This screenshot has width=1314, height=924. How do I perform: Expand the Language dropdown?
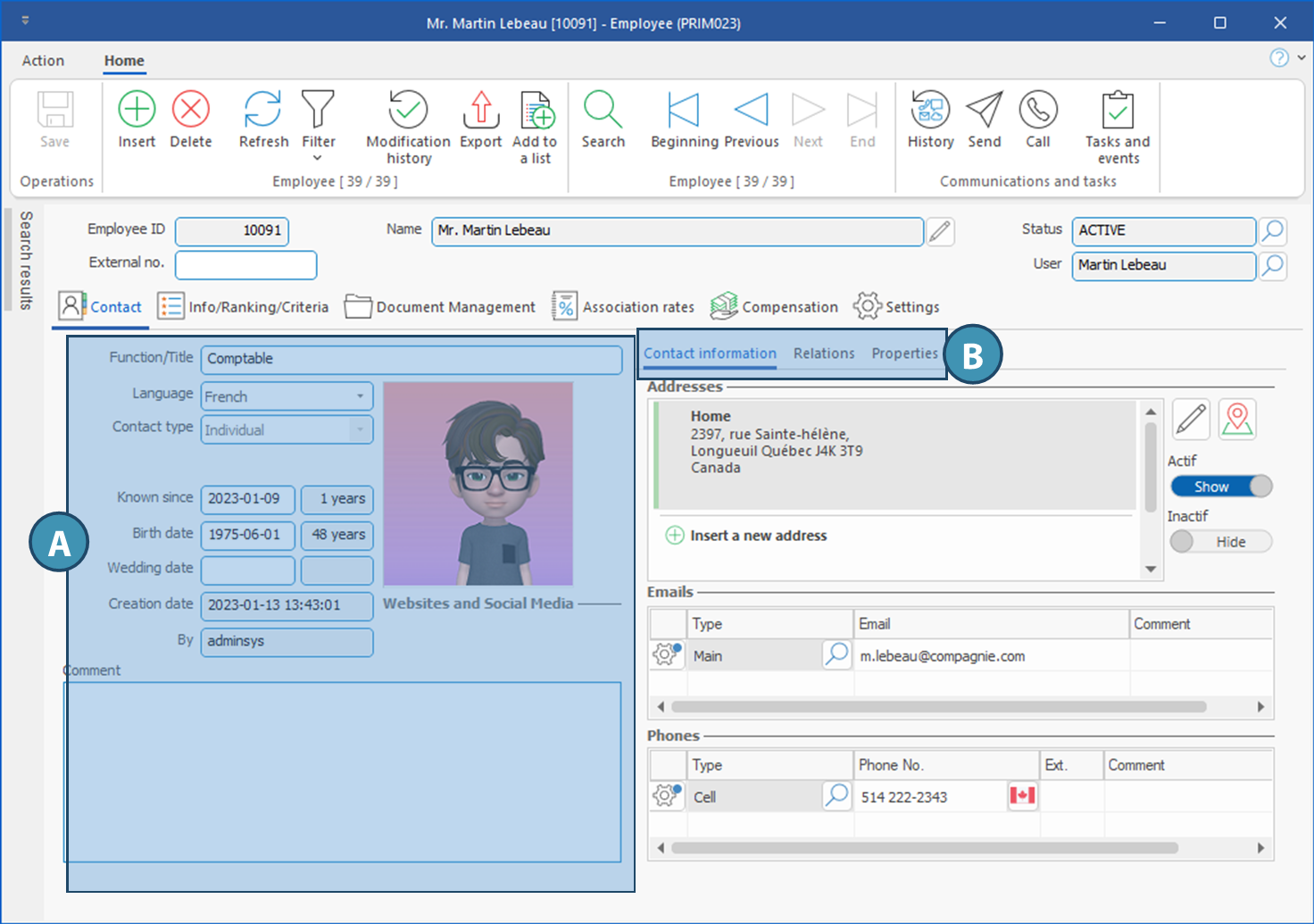tap(360, 396)
